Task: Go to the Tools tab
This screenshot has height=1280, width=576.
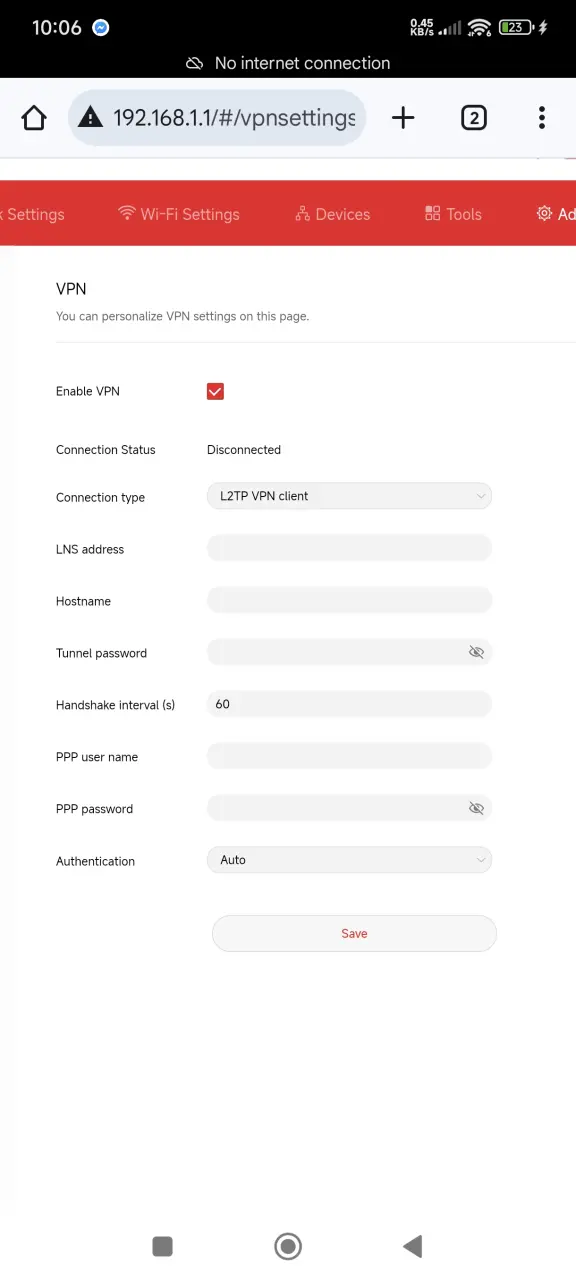Action: click(453, 214)
